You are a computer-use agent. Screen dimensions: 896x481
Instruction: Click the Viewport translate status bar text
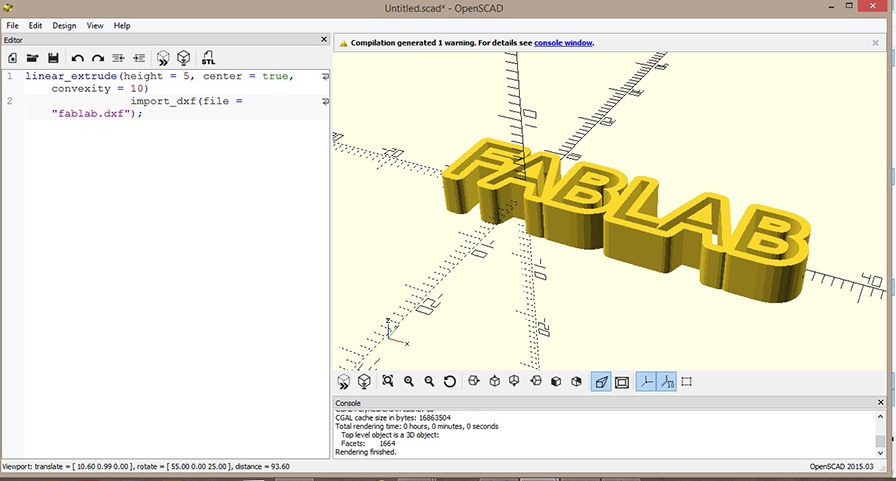[146, 467]
